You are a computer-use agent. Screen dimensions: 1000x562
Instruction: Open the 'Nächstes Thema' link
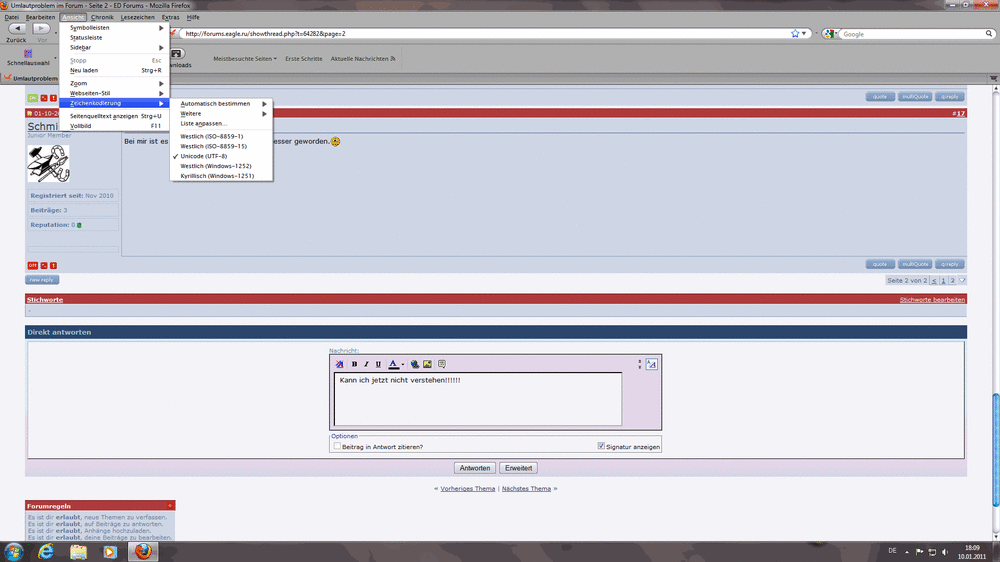coord(526,489)
